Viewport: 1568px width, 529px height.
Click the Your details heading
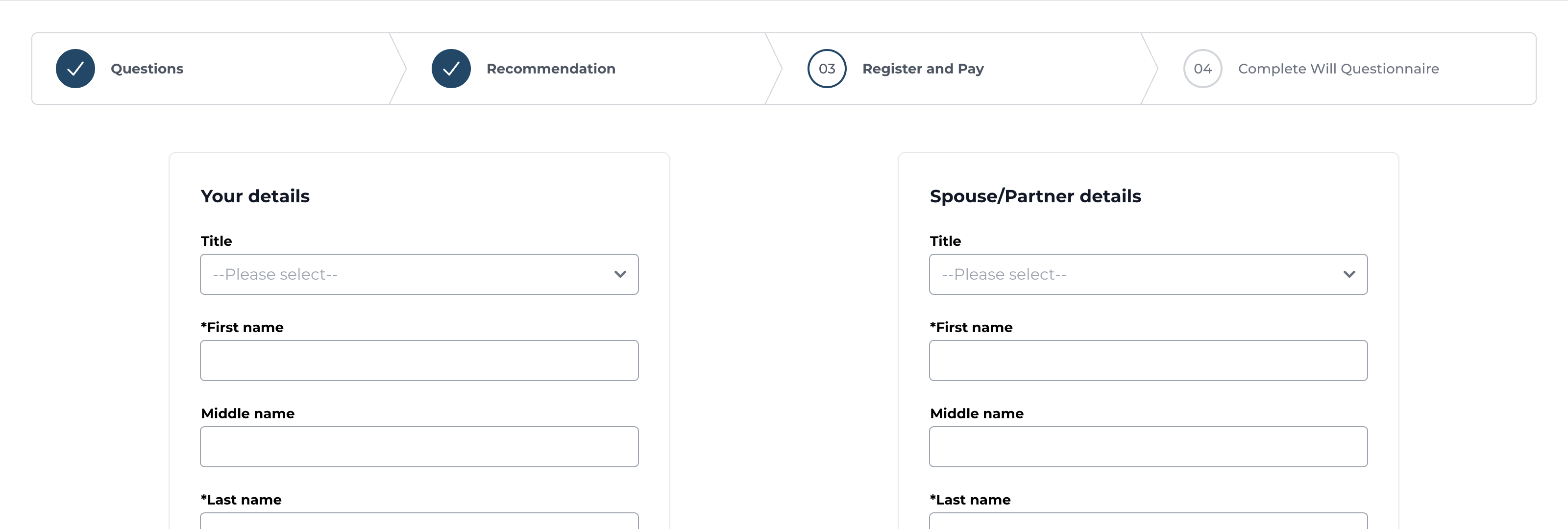click(255, 196)
